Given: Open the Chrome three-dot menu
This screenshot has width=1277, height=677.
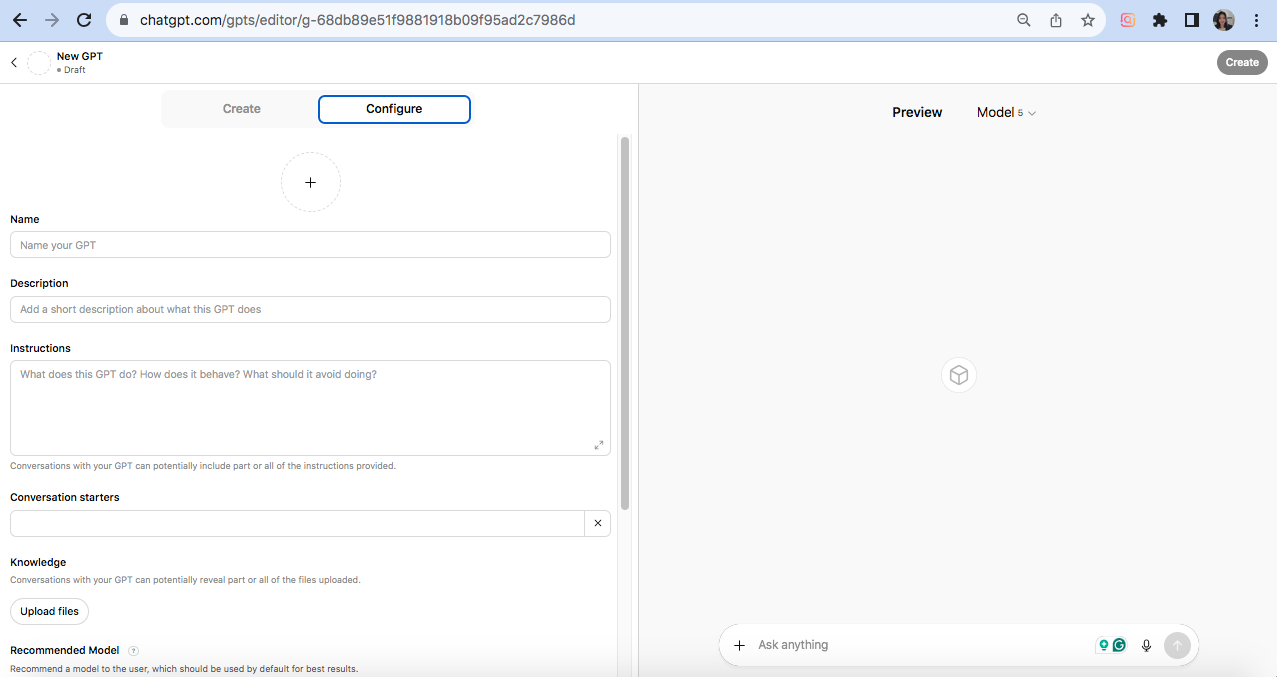Looking at the screenshot, I should [1256, 20].
